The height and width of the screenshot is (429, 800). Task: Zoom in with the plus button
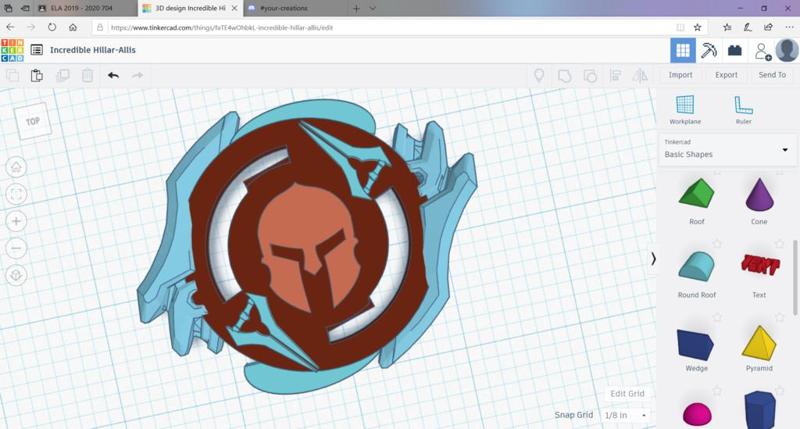pos(16,221)
